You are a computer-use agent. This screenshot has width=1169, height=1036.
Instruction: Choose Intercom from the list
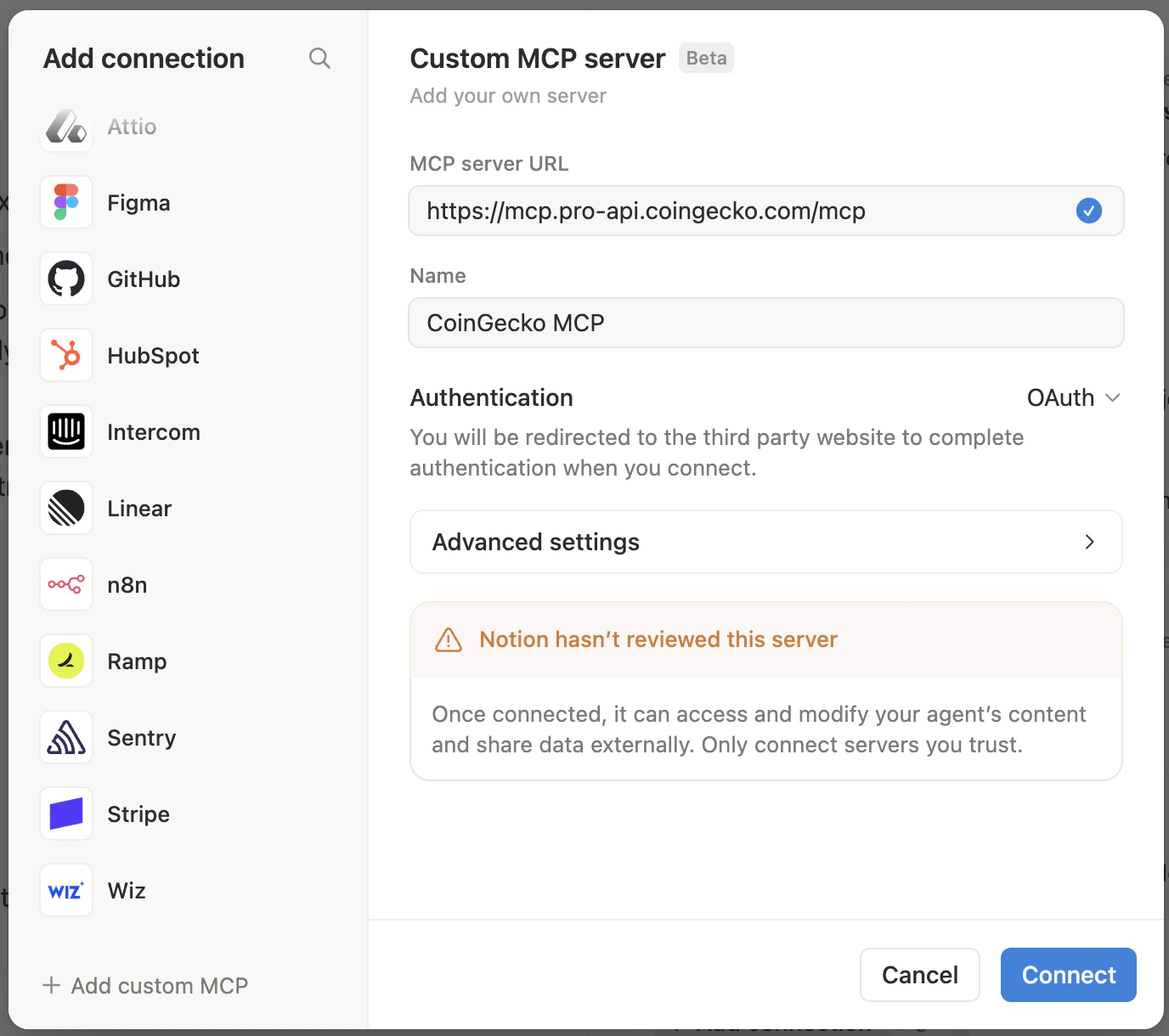coord(154,432)
